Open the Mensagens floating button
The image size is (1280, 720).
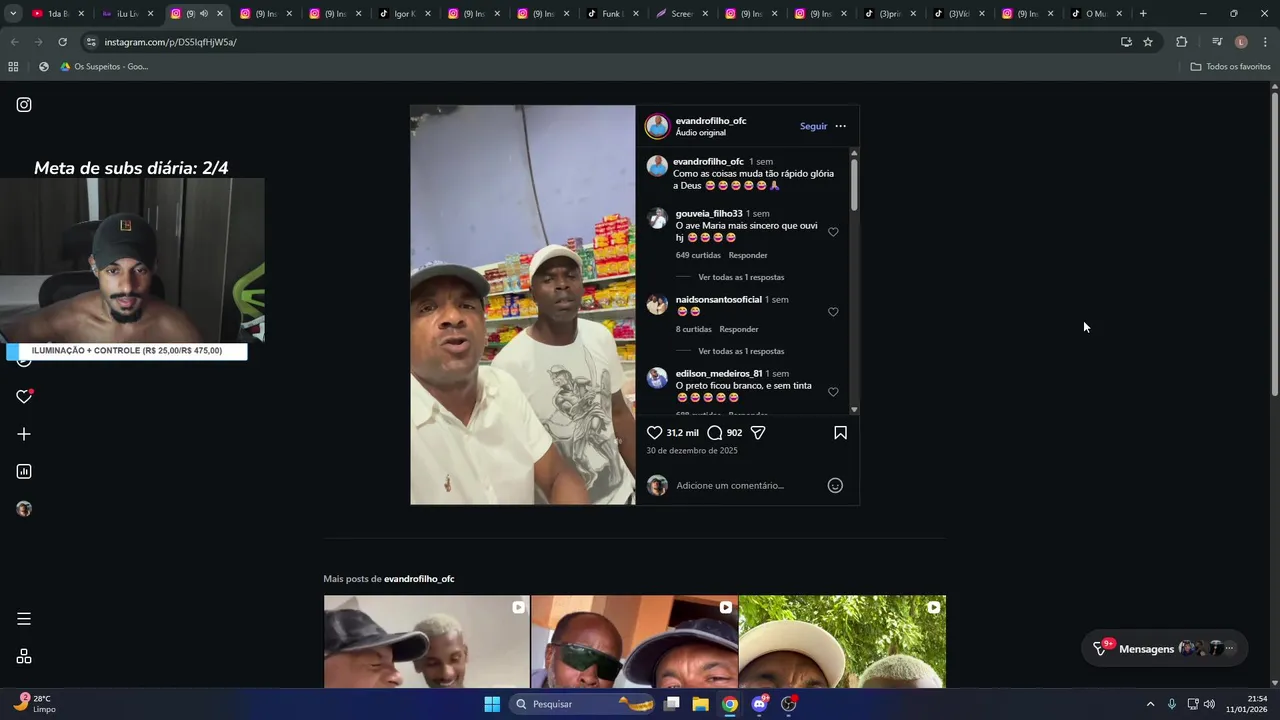point(1164,648)
